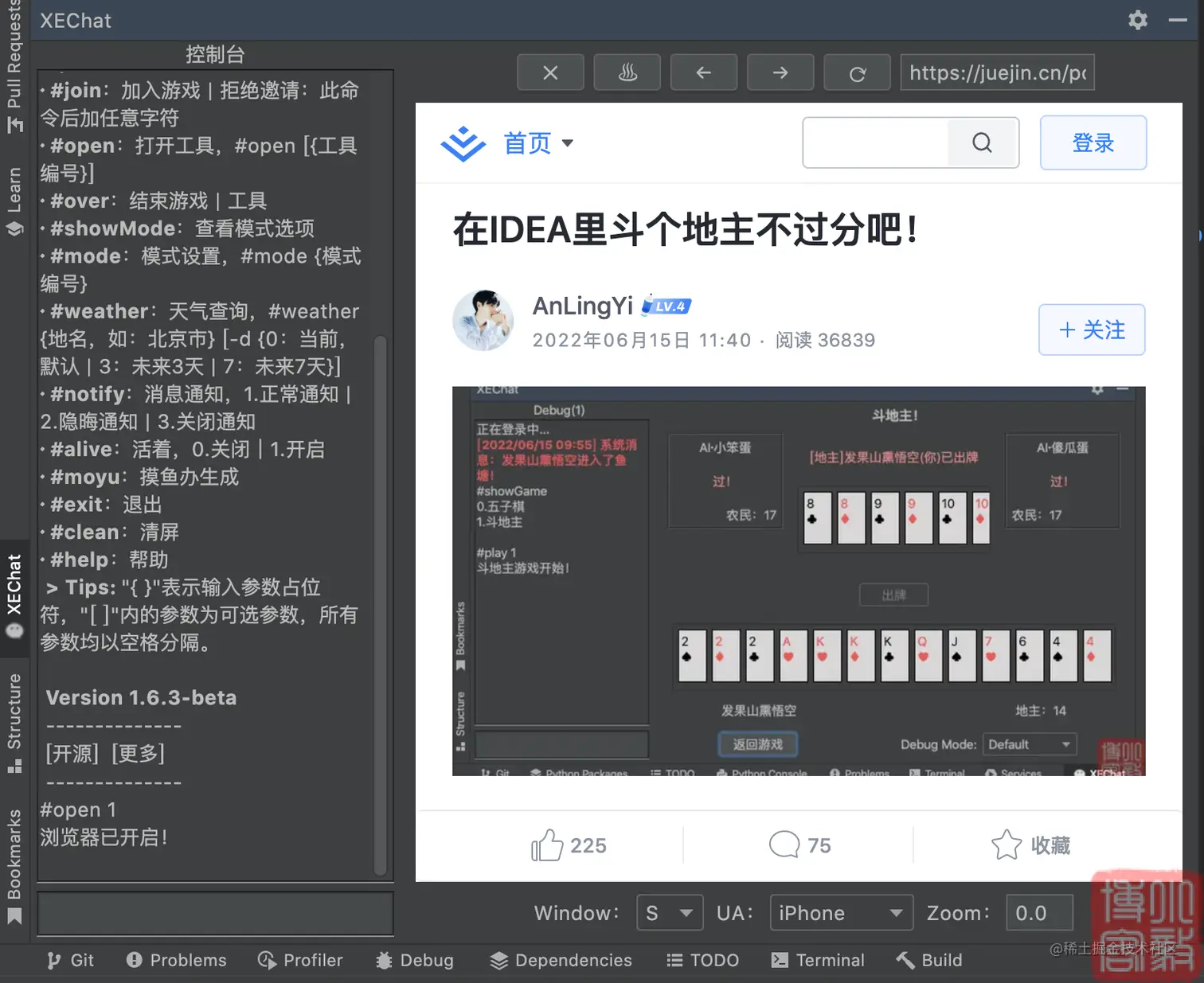
Task: Click the #help command line
Action: 105,560
